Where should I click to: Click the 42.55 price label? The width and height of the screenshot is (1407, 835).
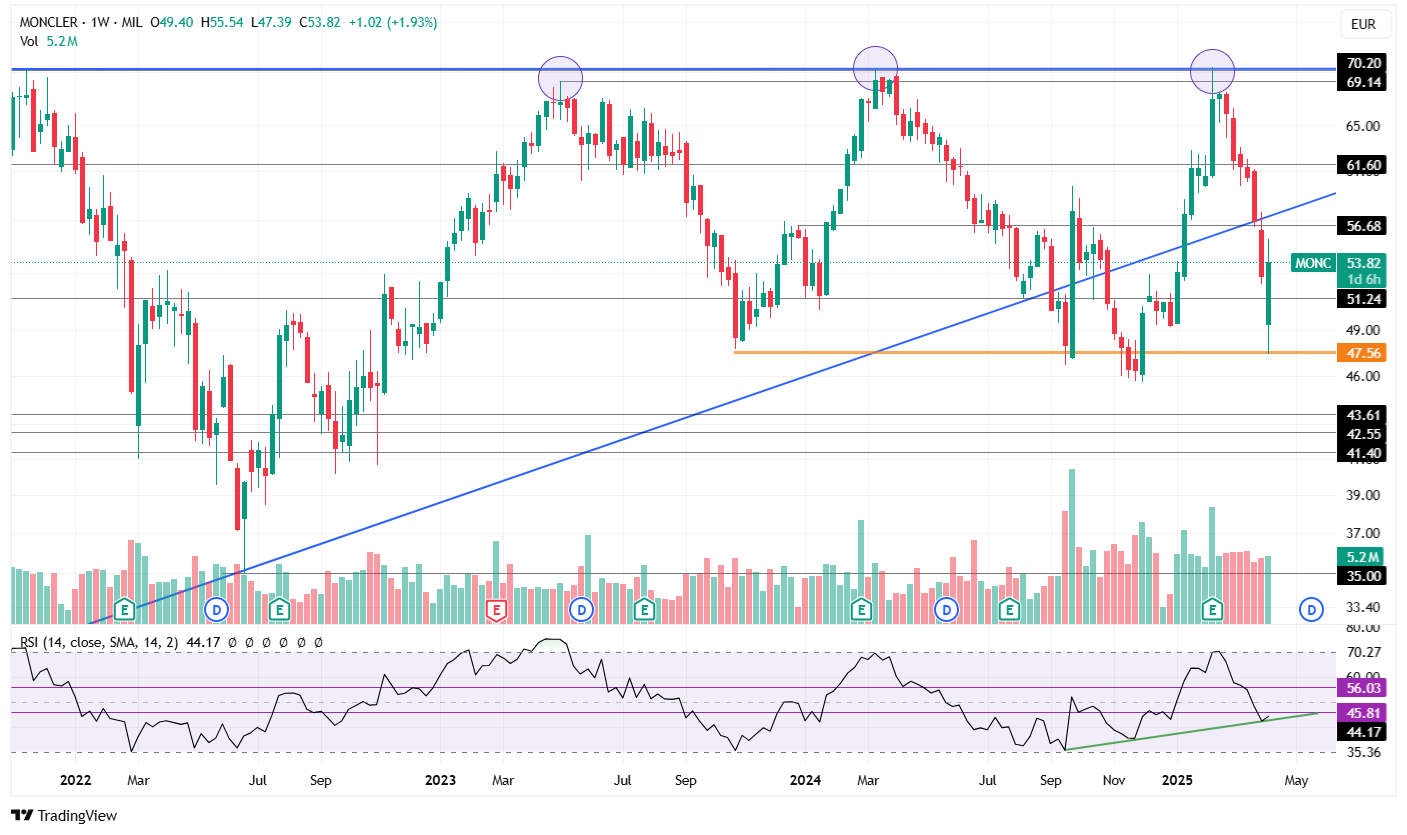click(x=1363, y=433)
